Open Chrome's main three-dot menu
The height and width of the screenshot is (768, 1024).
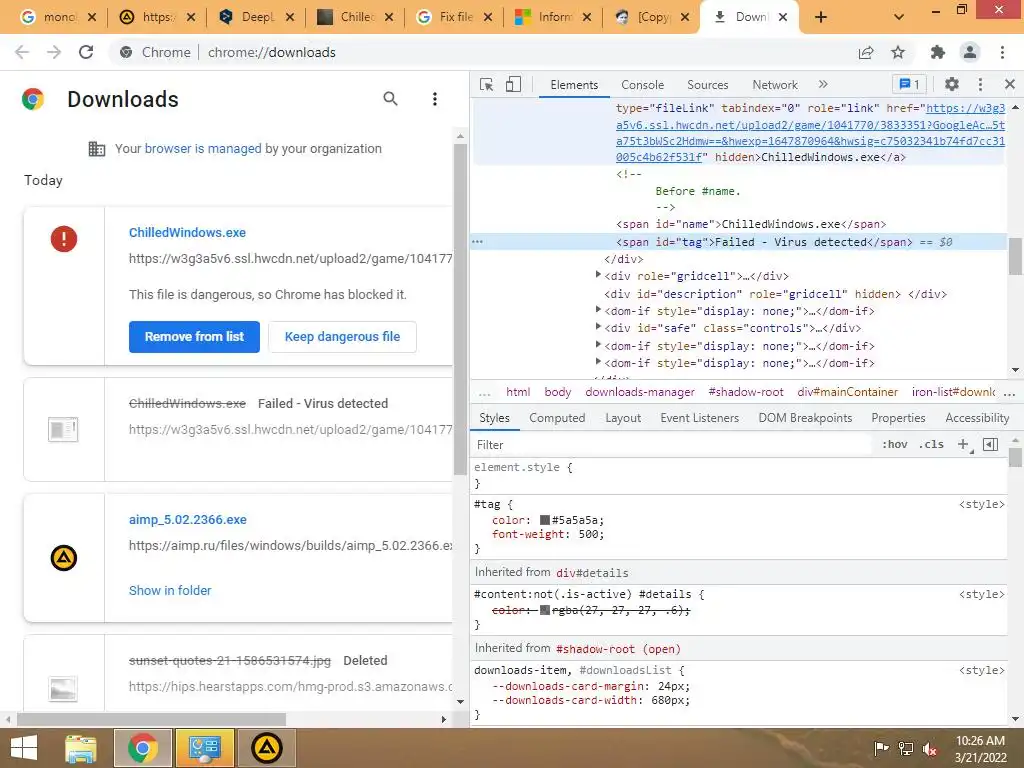pos(1002,52)
